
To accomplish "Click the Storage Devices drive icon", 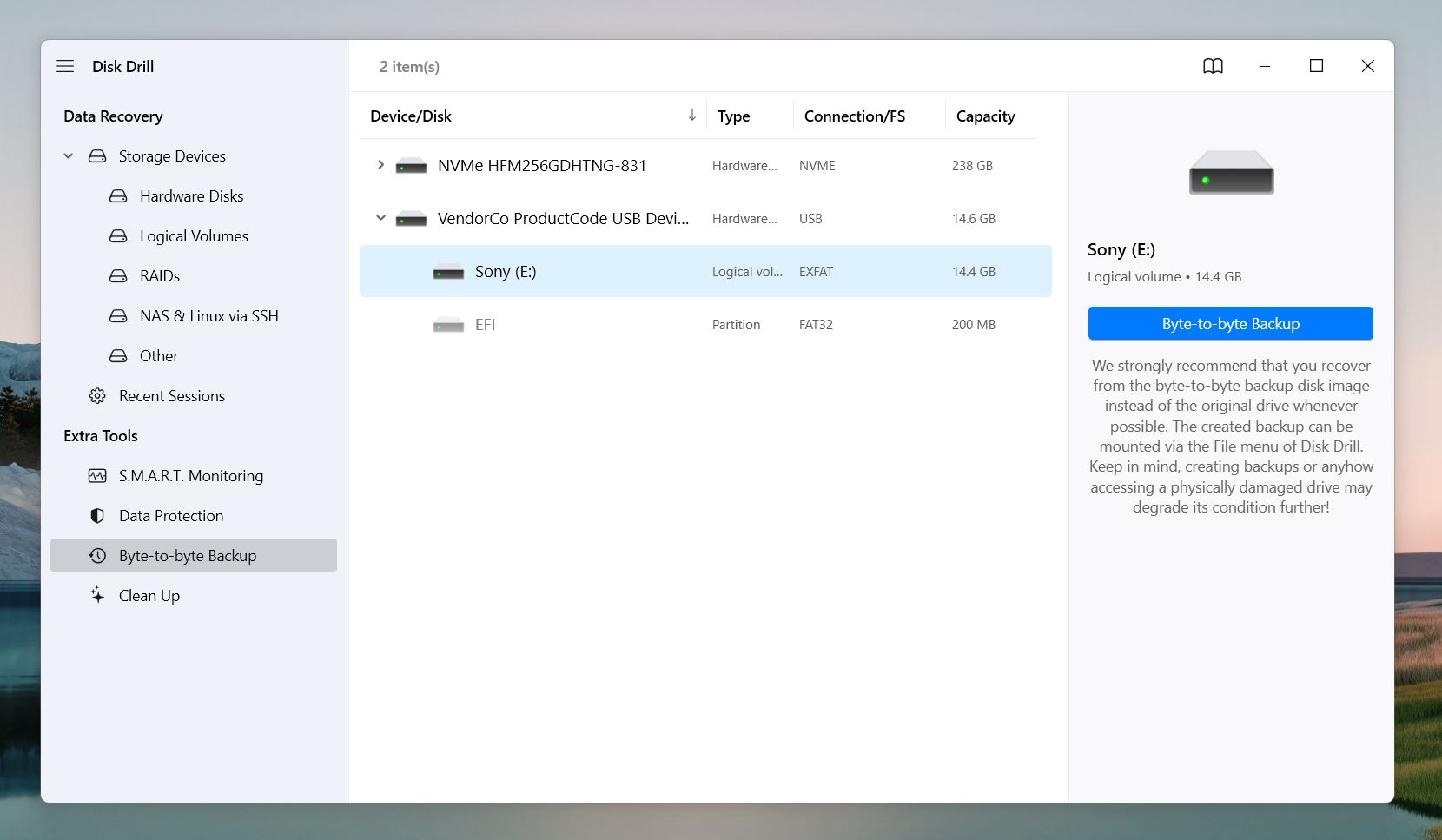I will coord(97,156).
